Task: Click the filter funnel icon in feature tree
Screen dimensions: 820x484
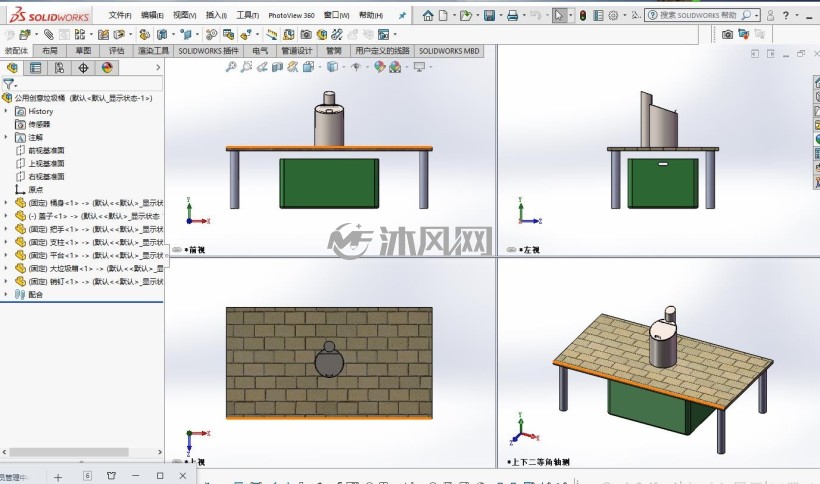Action: click(8, 84)
